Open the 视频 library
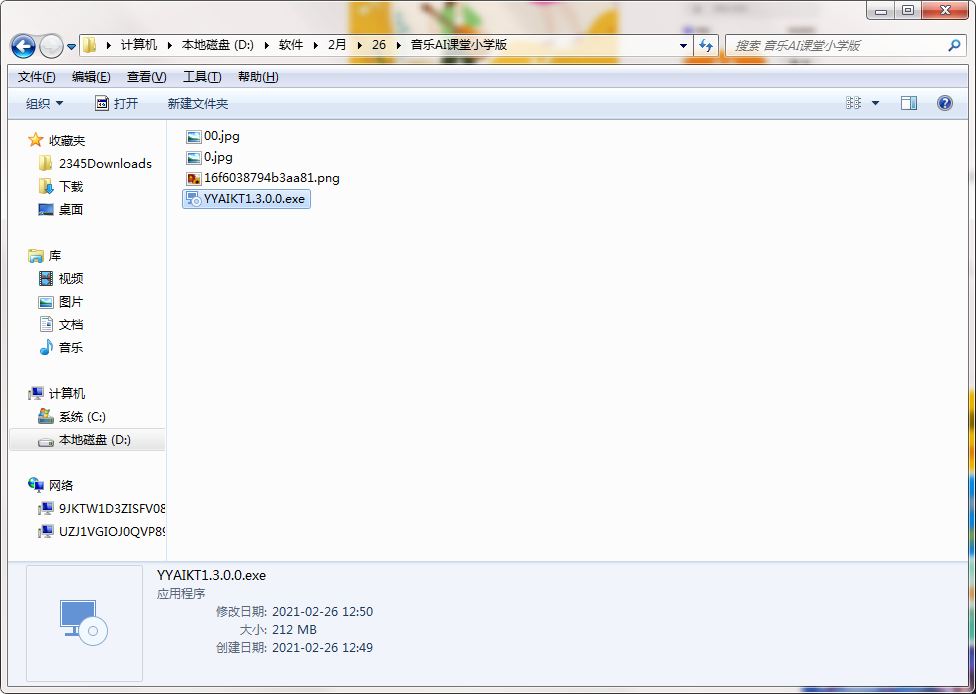 (x=70, y=279)
